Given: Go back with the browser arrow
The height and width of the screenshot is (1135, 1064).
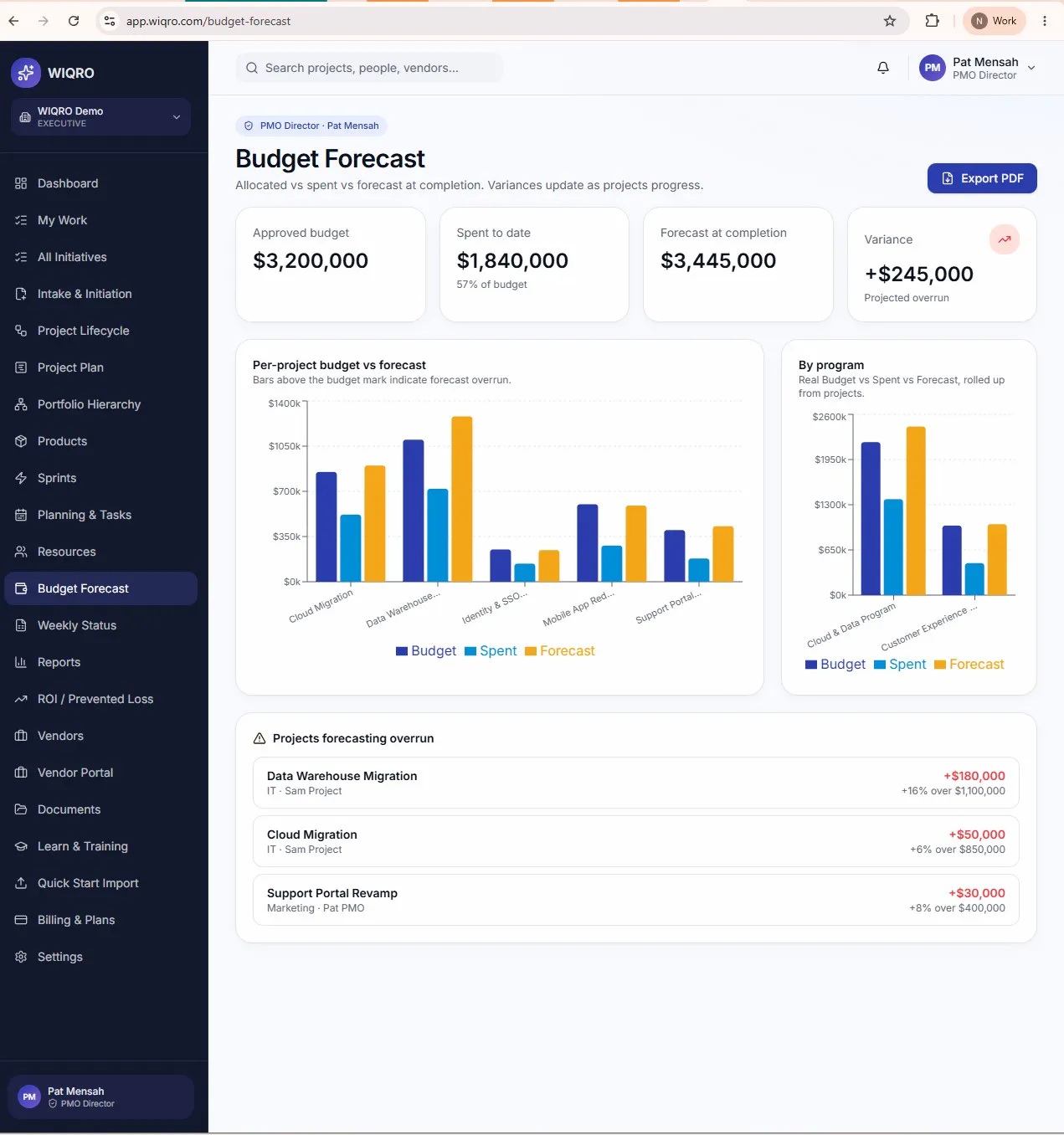Looking at the screenshot, I should click(x=13, y=21).
